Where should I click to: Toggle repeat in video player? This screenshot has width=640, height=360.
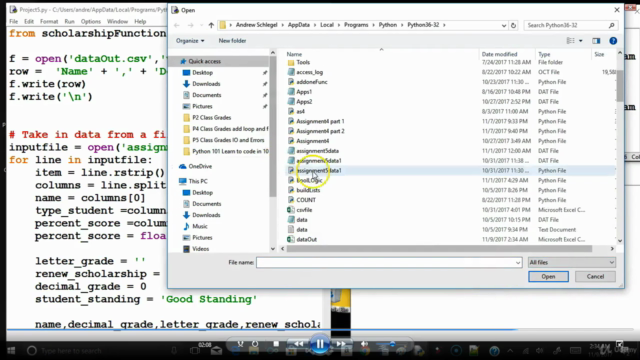(255, 344)
